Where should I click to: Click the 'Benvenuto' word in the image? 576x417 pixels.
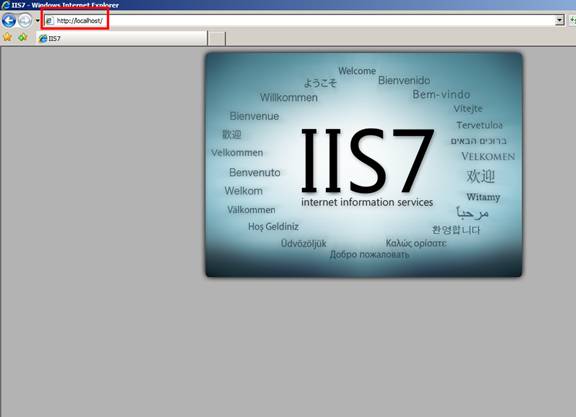pyautogui.click(x=255, y=172)
